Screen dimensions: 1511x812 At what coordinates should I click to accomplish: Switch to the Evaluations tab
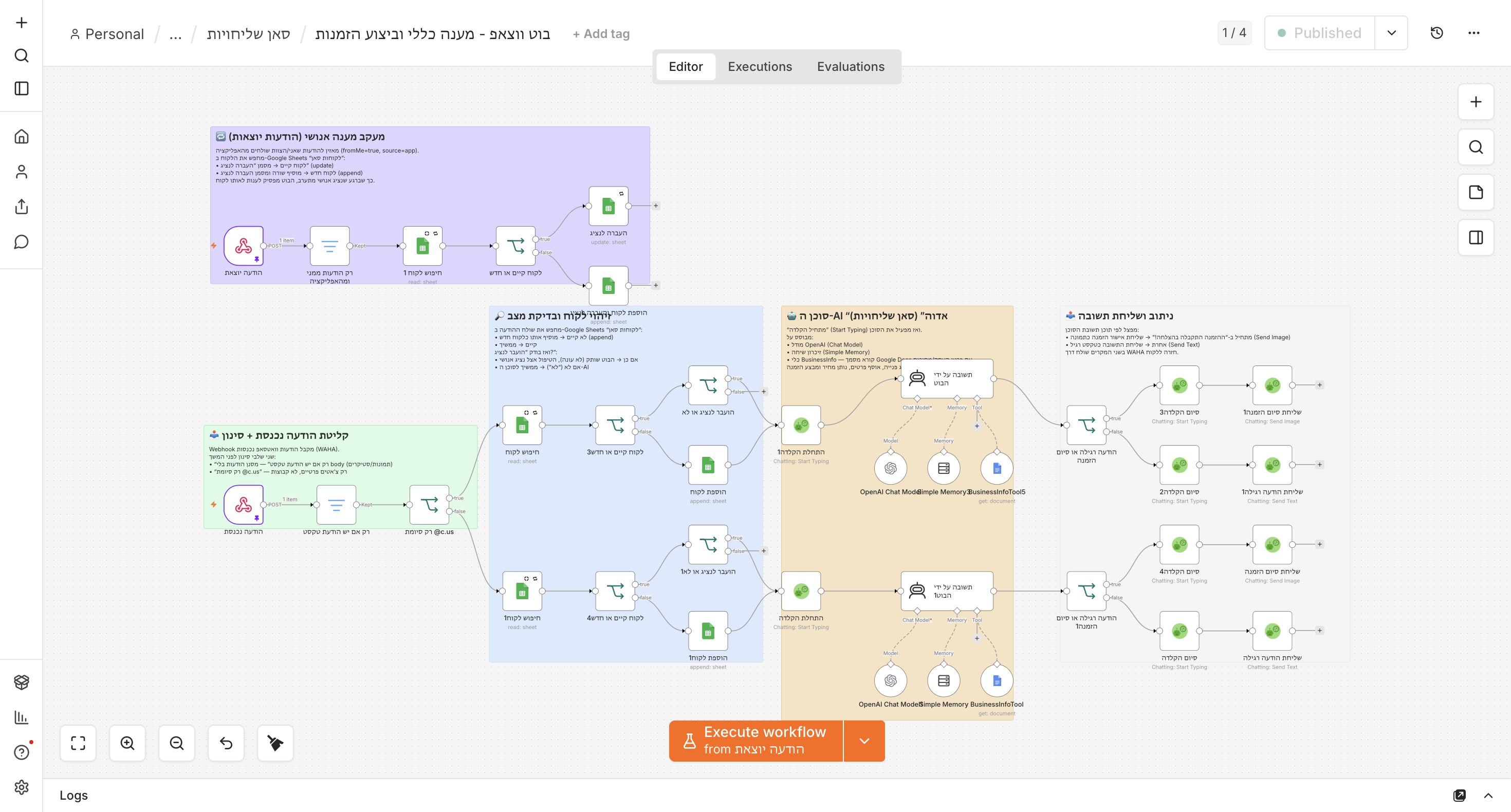point(851,67)
